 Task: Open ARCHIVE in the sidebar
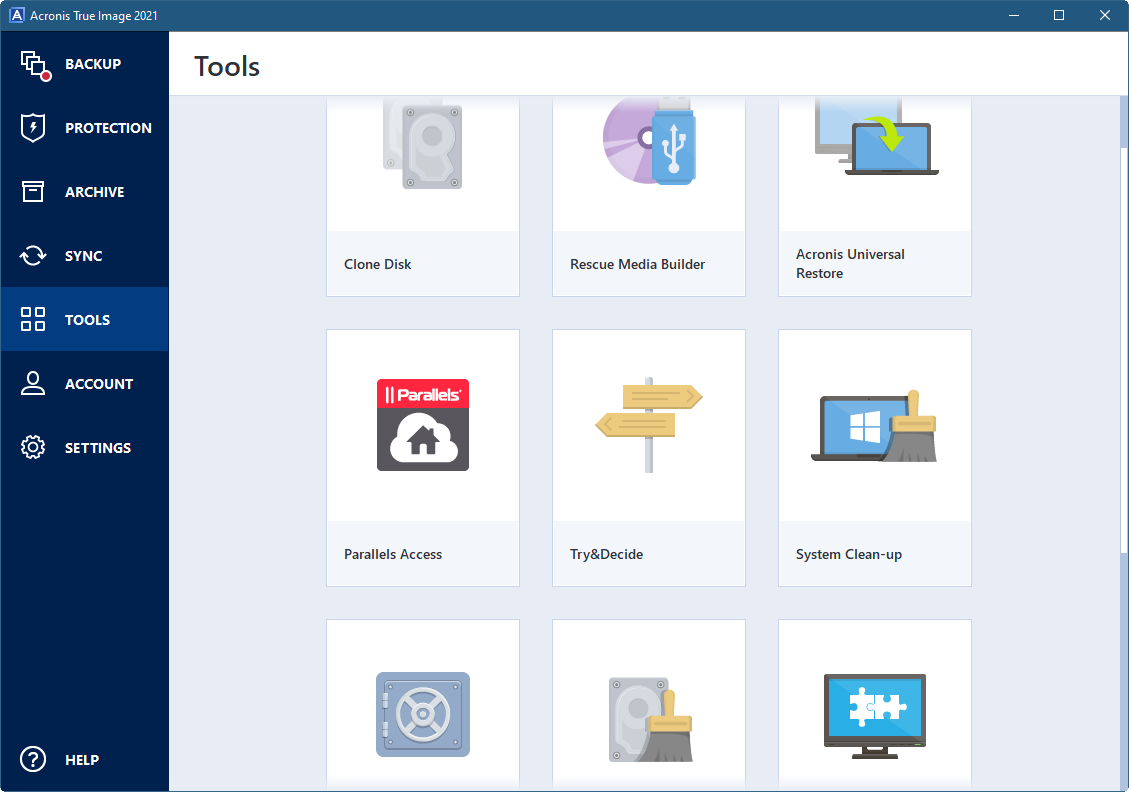click(x=94, y=192)
